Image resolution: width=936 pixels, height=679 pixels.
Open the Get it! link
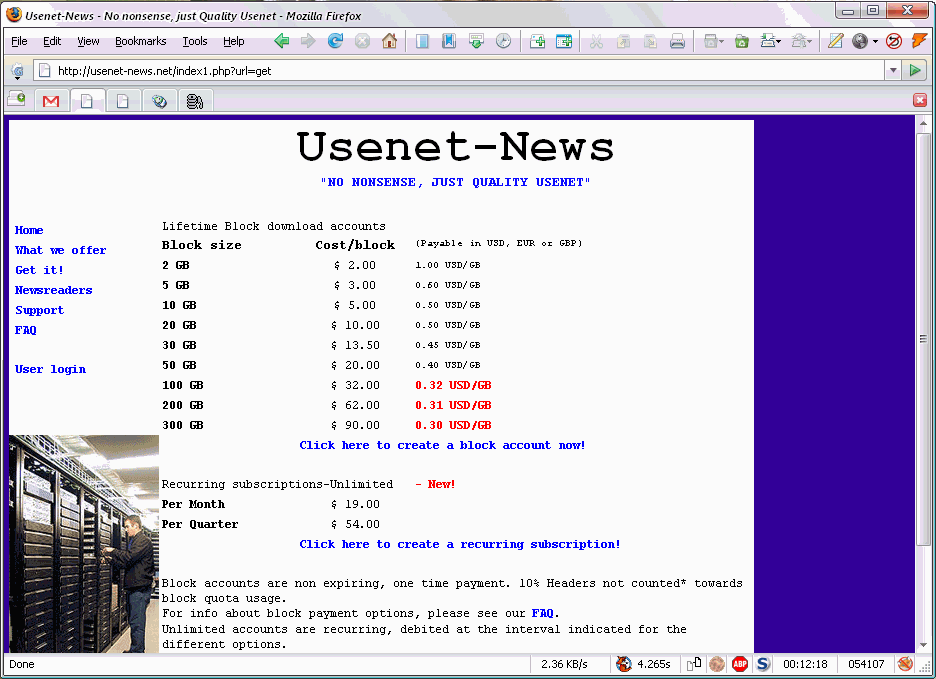(39, 270)
